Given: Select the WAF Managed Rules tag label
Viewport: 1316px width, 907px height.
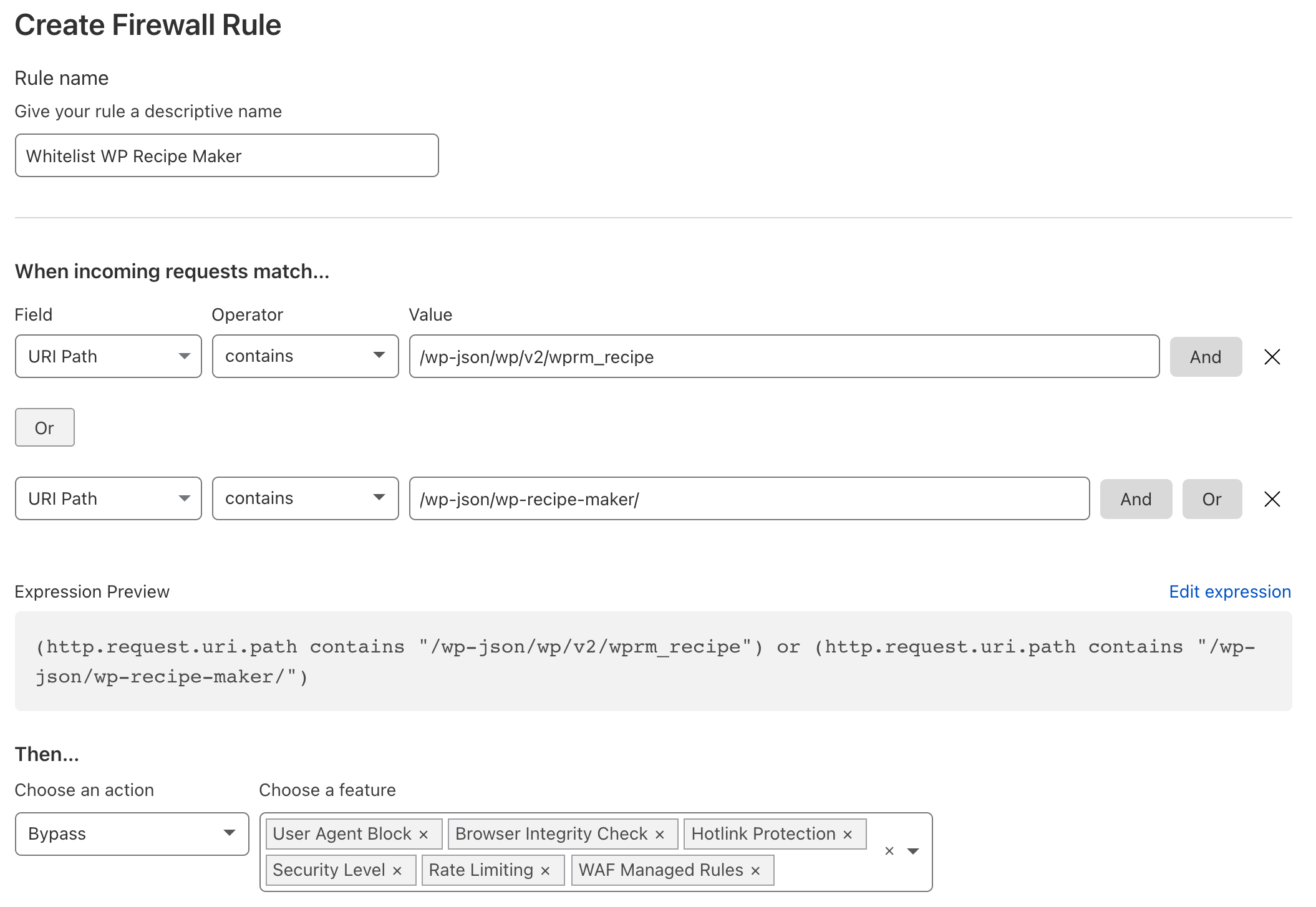Looking at the screenshot, I should [661, 870].
